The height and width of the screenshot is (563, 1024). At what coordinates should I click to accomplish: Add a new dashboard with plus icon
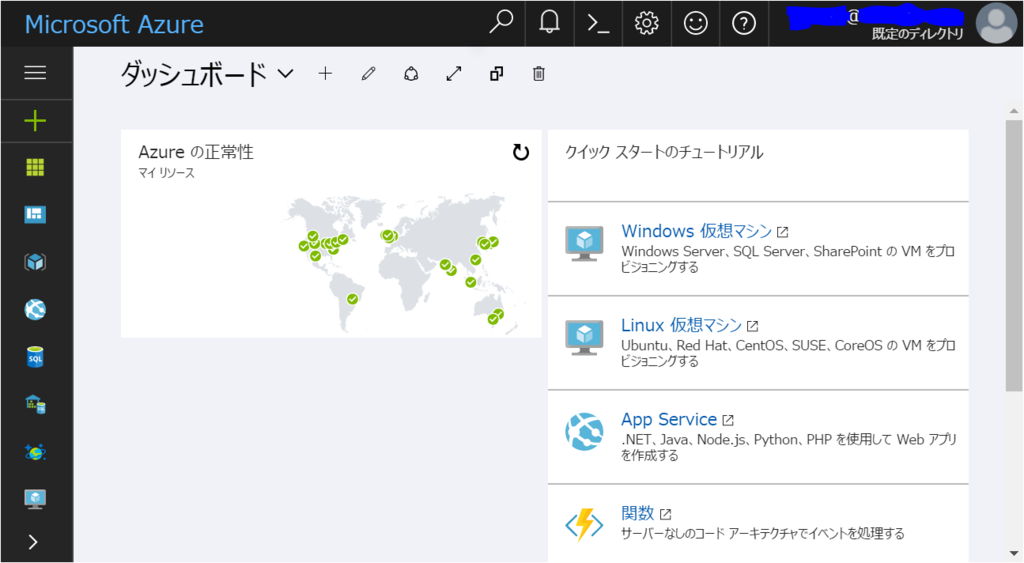[325, 74]
